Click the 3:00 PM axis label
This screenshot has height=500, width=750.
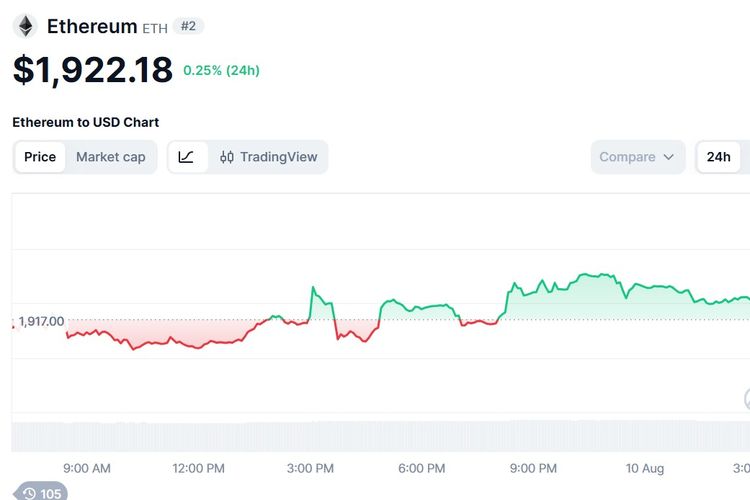(310, 468)
